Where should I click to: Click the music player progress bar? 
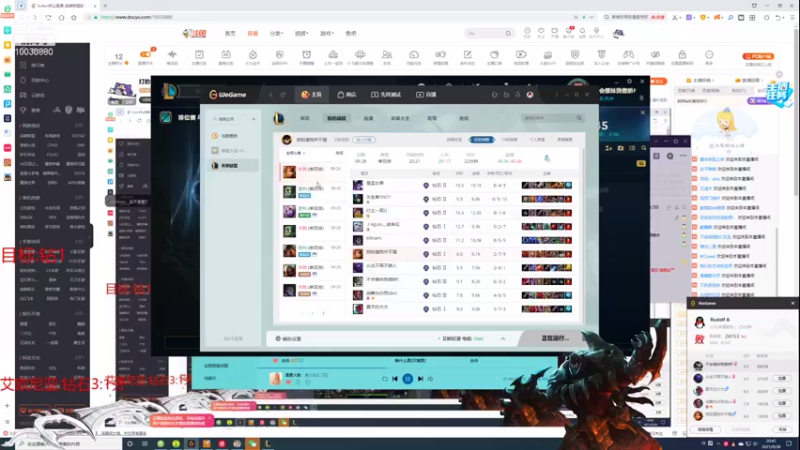407,367
